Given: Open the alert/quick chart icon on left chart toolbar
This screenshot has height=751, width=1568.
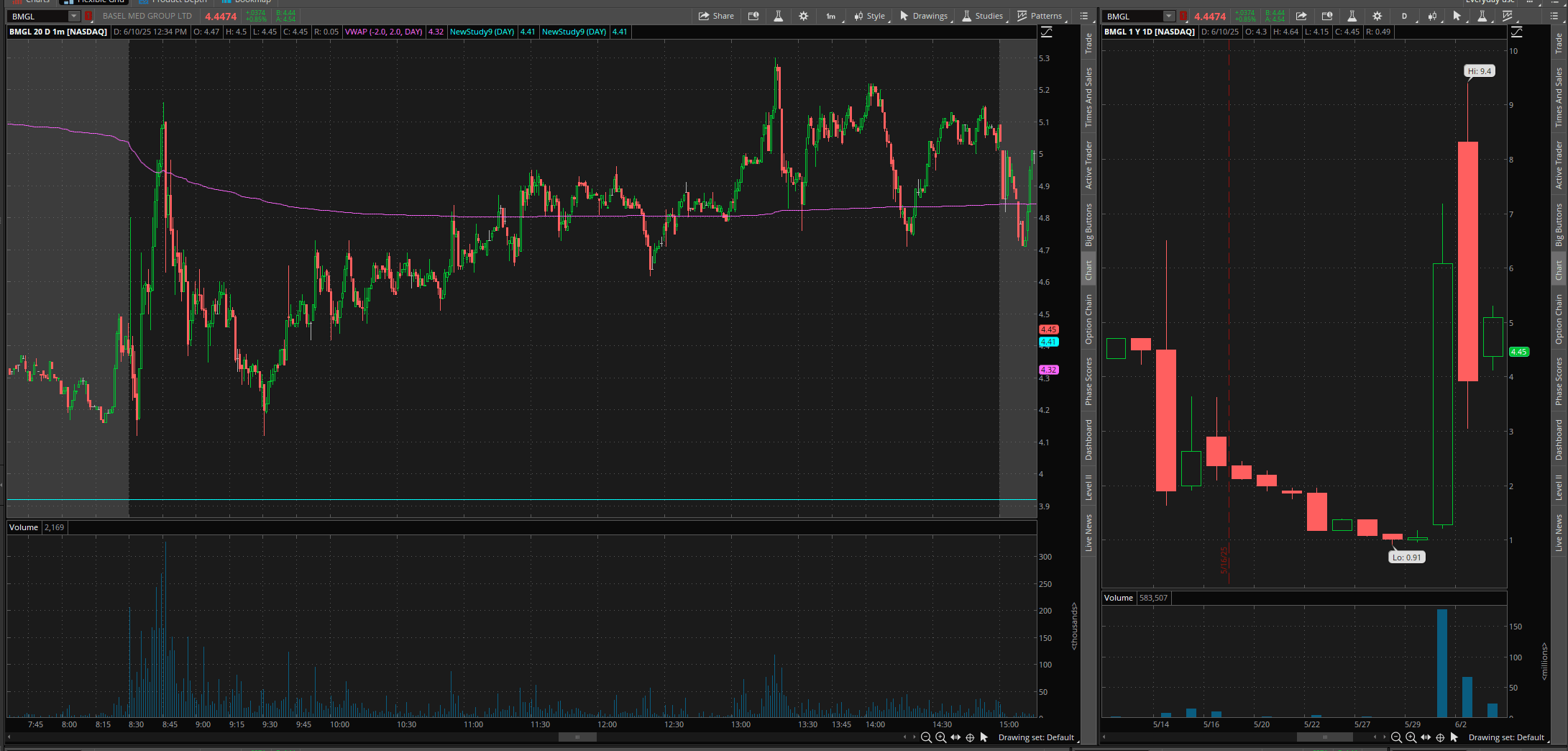Looking at the screenshot, I should [x=753, y=16].
